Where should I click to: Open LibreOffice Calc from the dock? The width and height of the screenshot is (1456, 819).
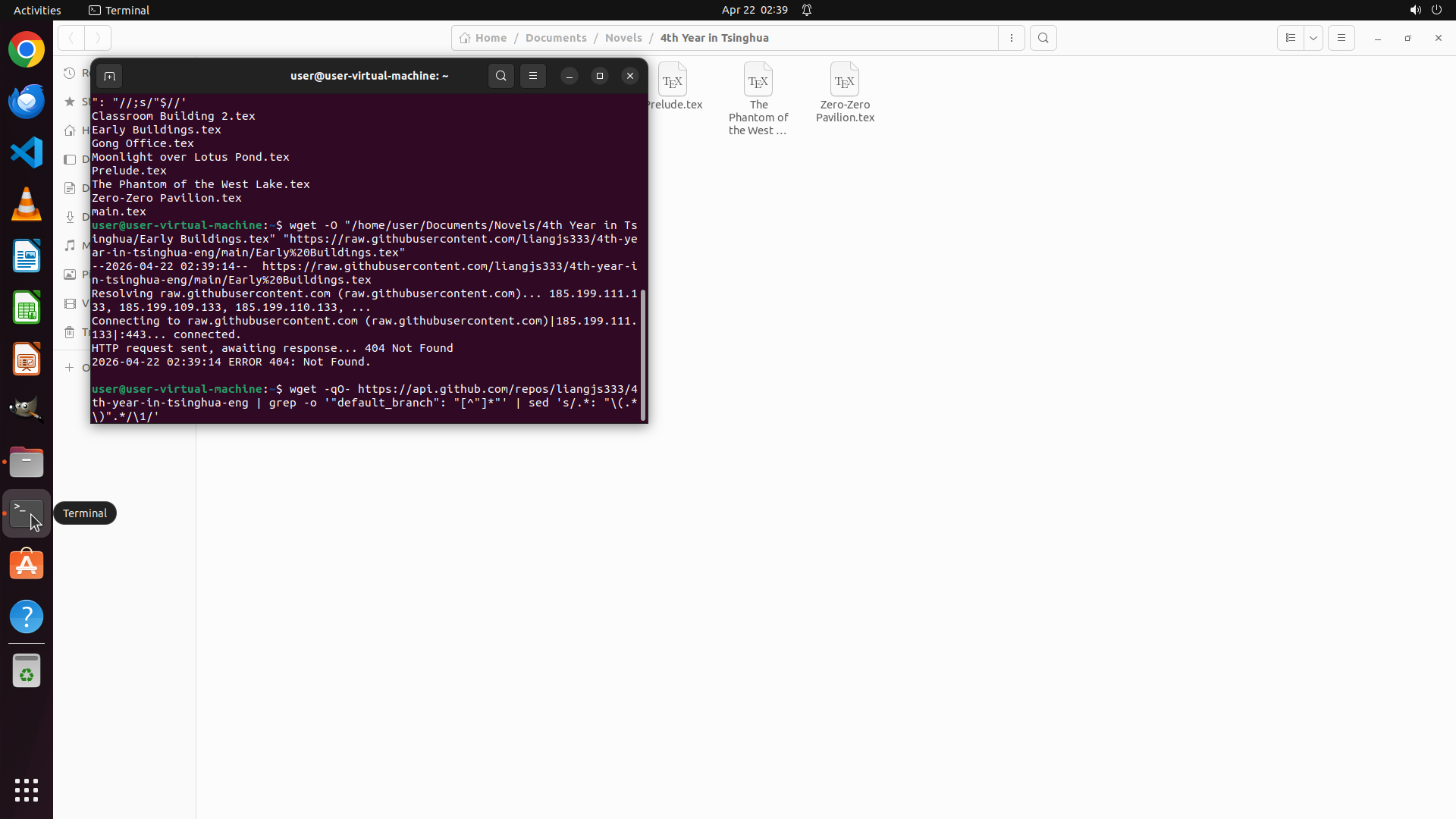coord(27,308)
